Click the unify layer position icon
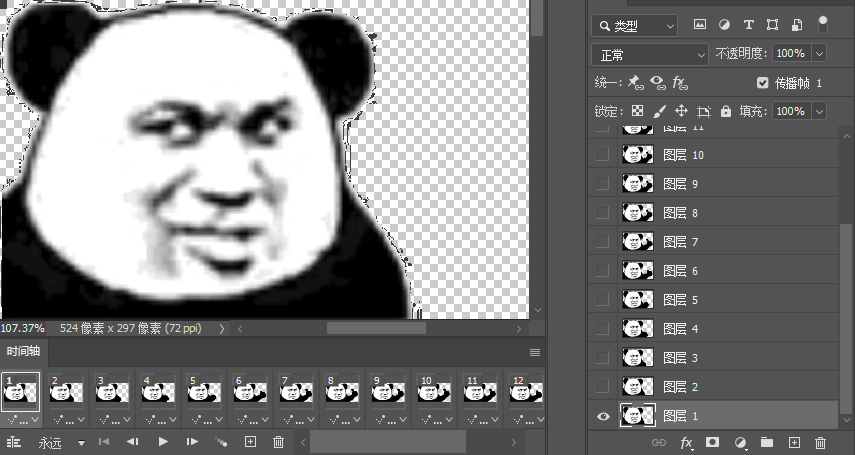Viewport: 855px width, 455px height. [635, 83]
